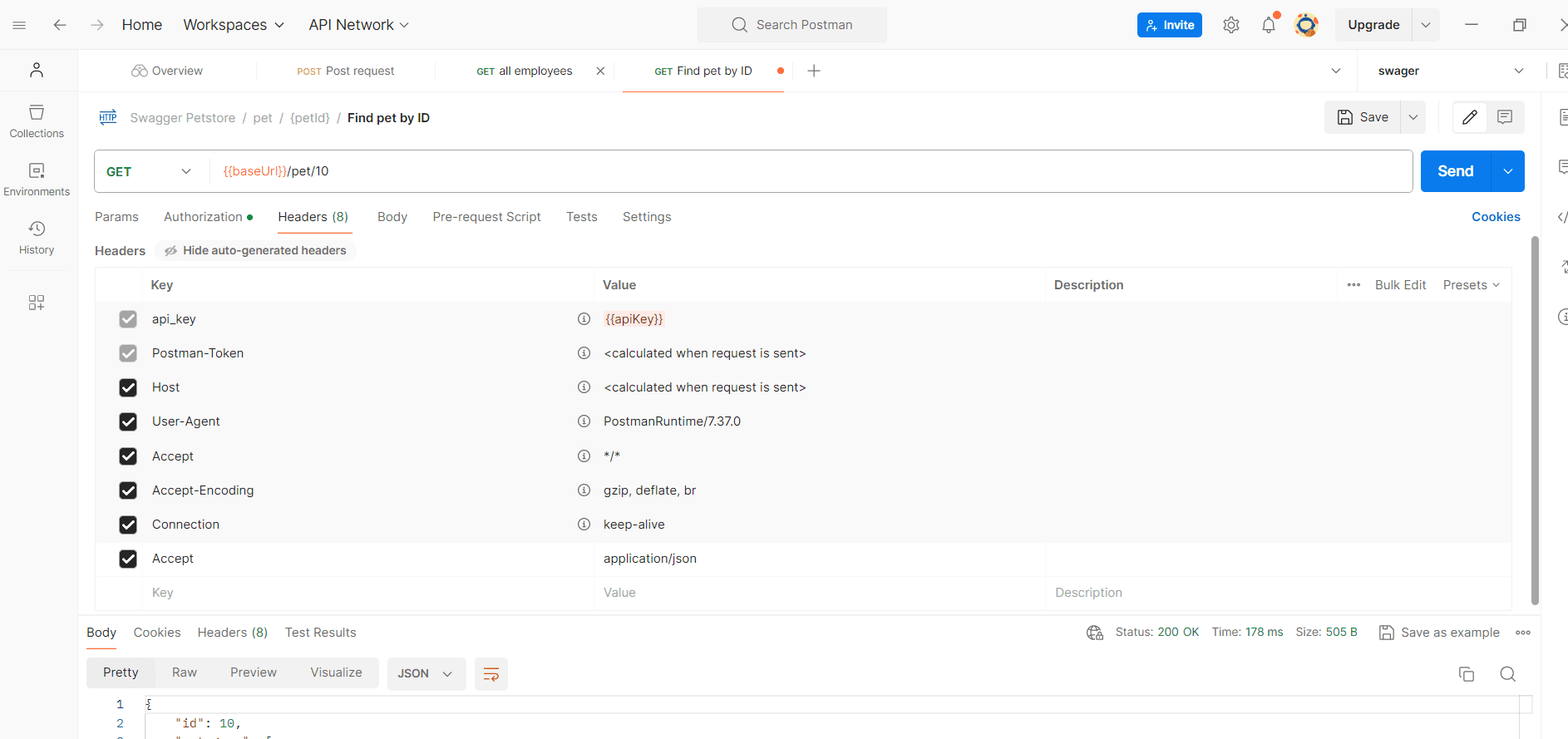
Task: Open the Post request tab
Action: point(346,71)
